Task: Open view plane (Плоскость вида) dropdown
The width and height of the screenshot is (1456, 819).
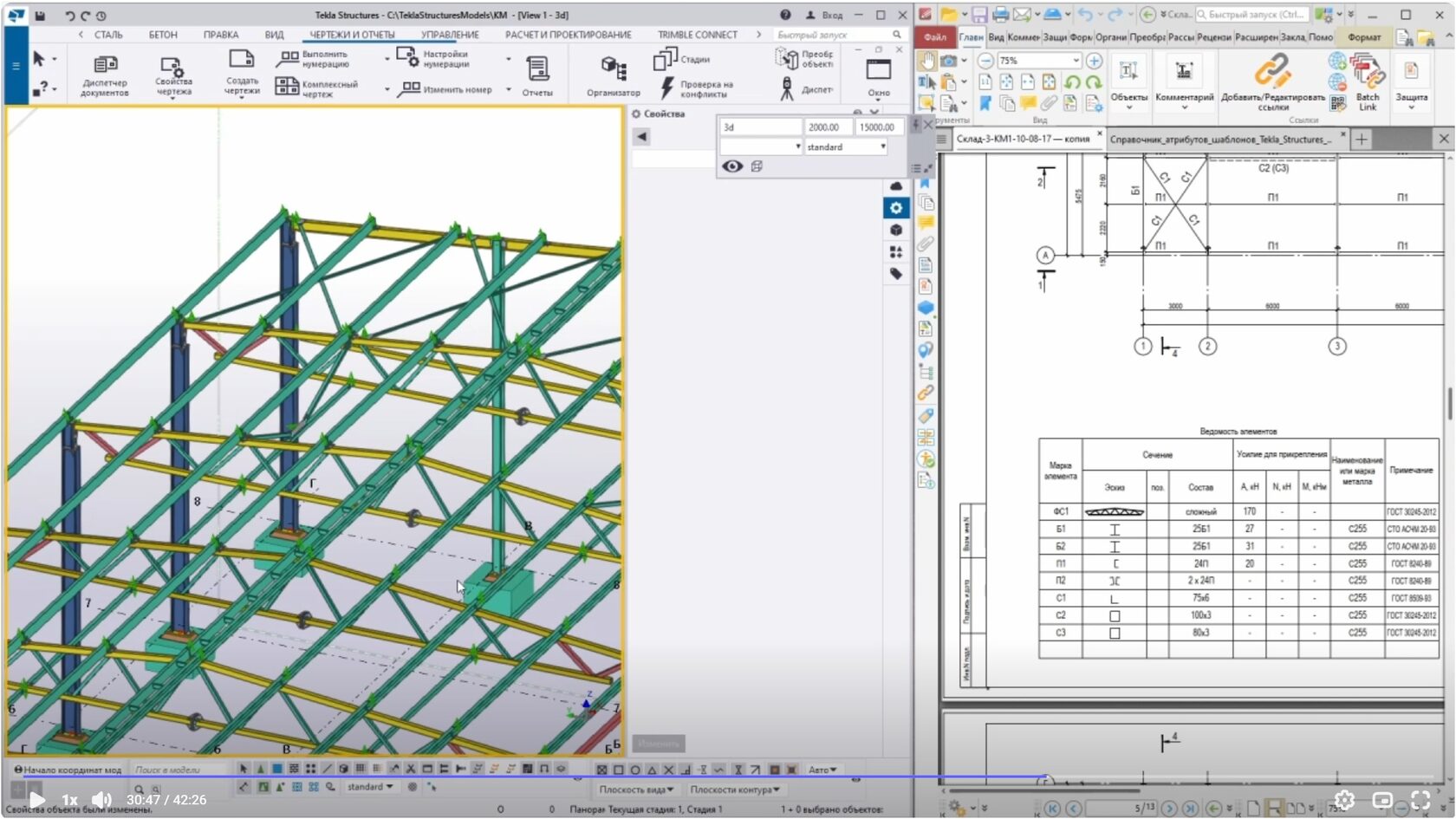Action: pos(637,790)
